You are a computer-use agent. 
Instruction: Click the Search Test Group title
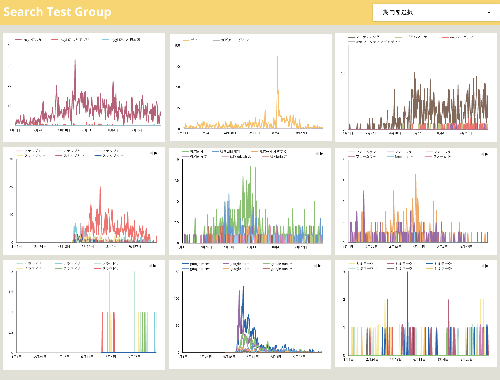(x=57, y=12)
